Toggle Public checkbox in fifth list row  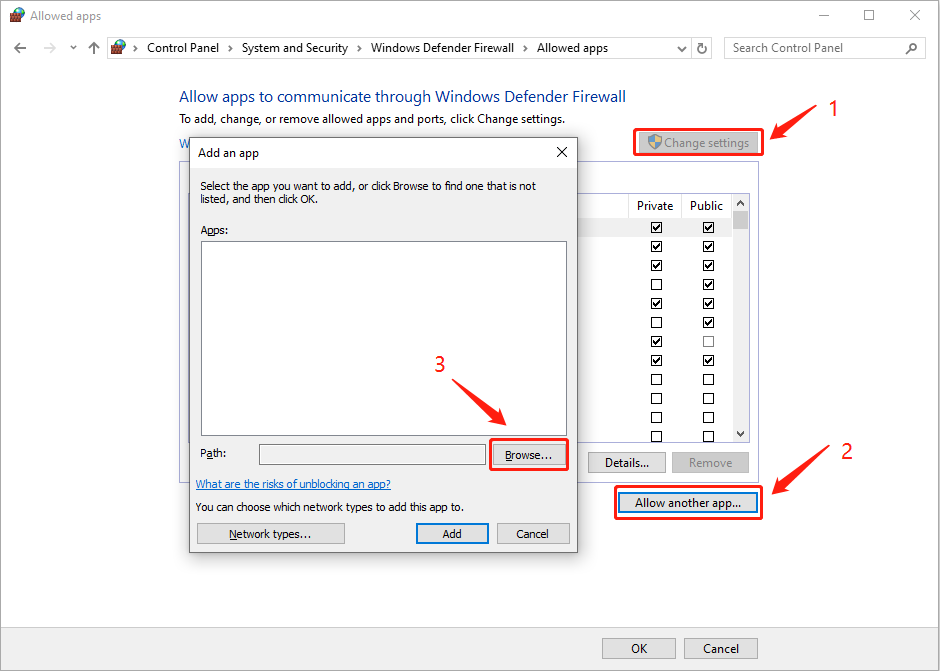pos(709,303)
